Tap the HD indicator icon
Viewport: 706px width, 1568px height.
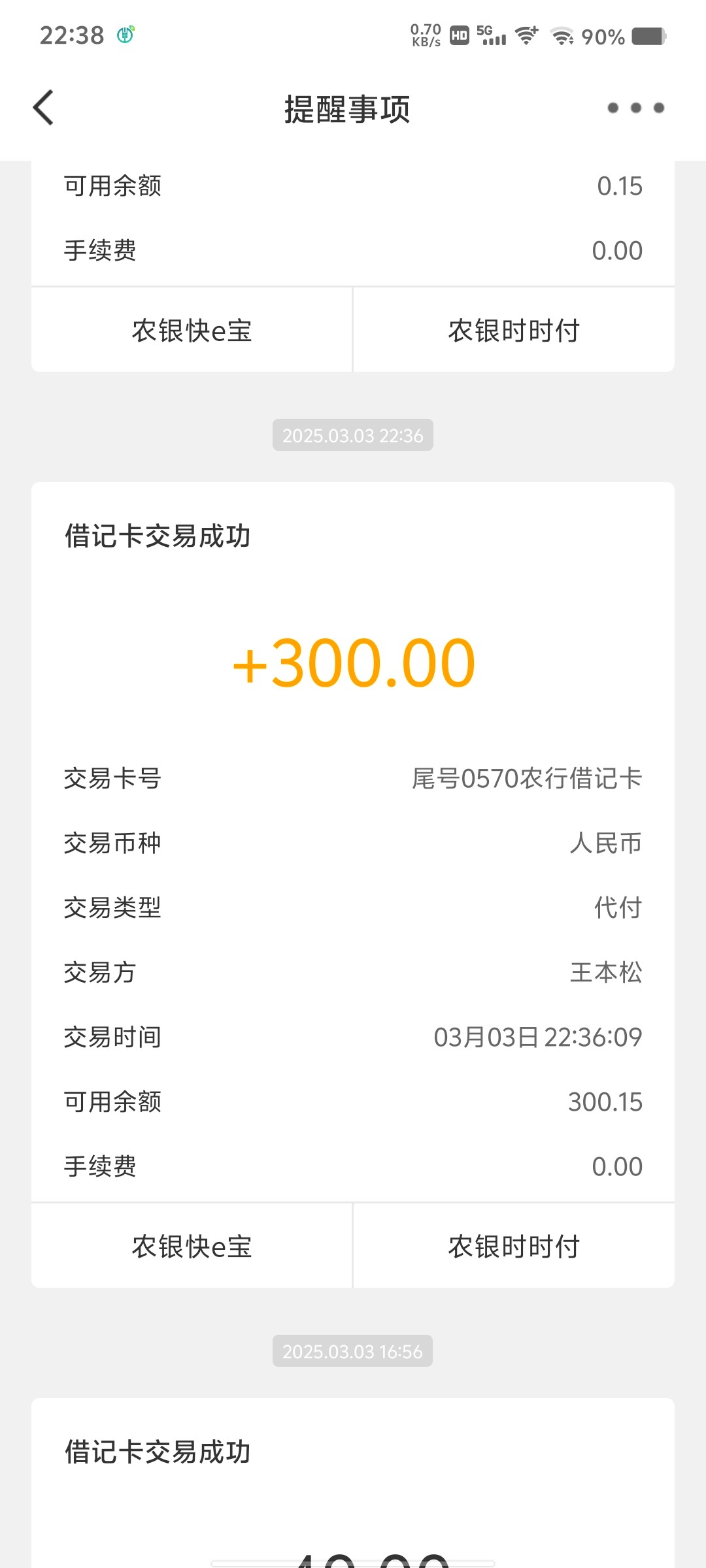click(460, 35)
